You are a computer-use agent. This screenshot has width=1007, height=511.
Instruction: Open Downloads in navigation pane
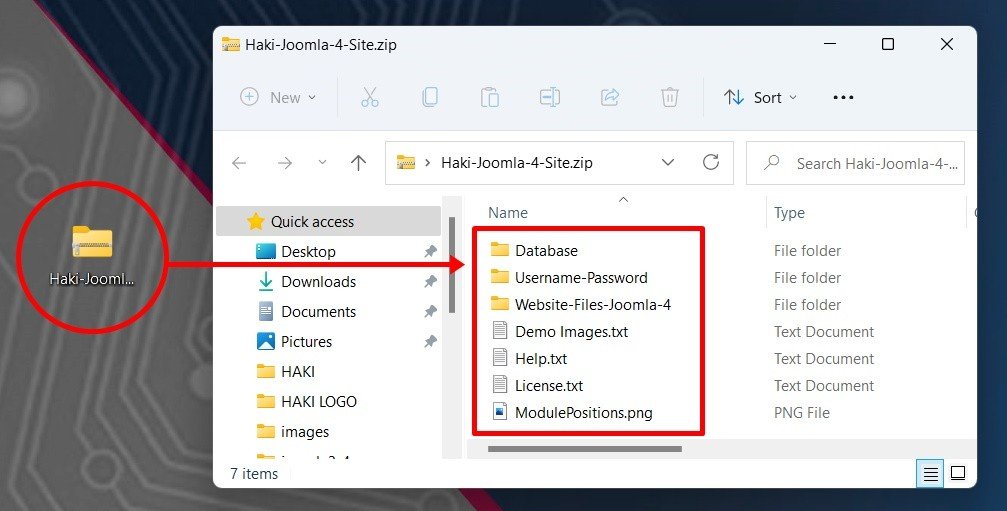pyautogui.click(x=319, y=281)
